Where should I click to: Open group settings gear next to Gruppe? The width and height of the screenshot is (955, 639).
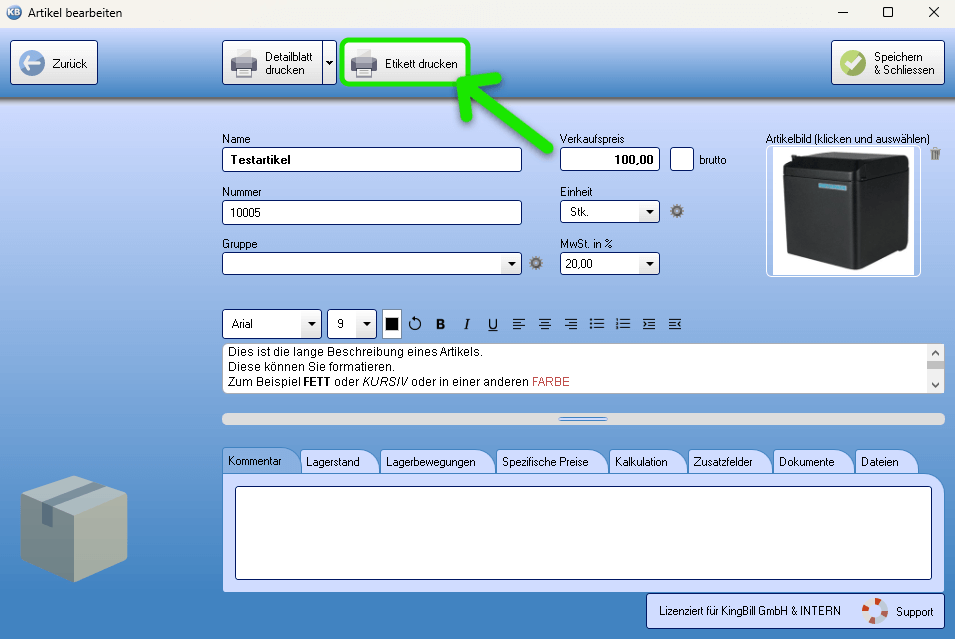pyautogui.click(x=536, y=263)
